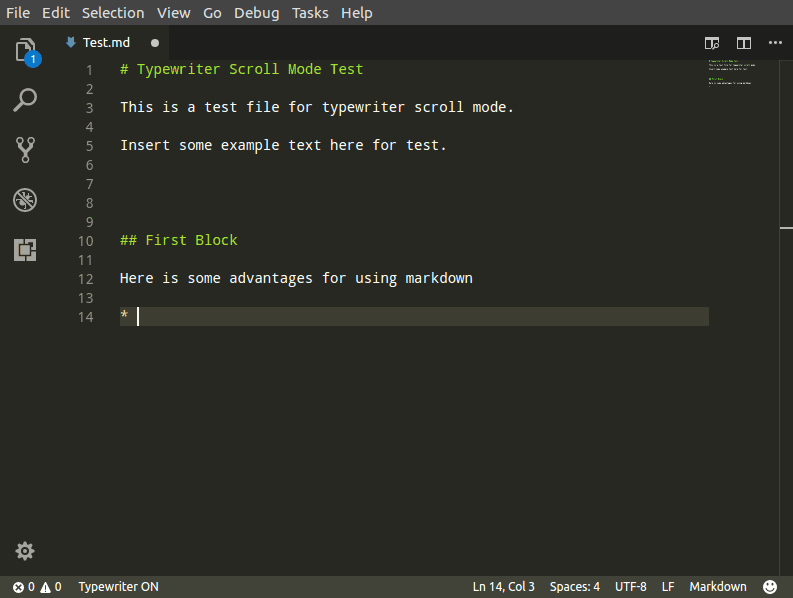Open the Tasks menu
Screen dimensions: 793x598
pyautogui.click(x=310, y=13)
